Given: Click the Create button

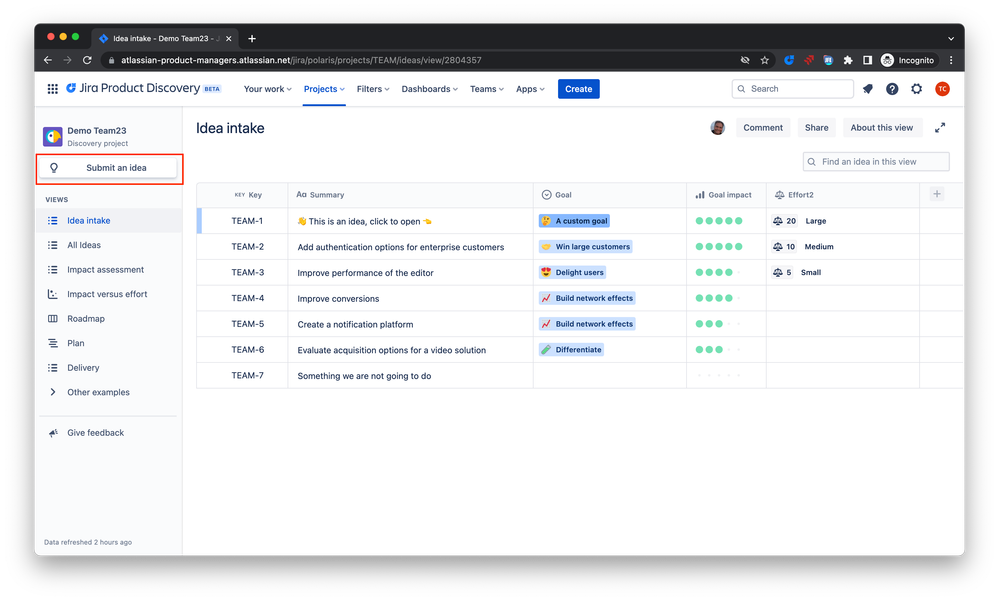Looking at the screenshot, I should coord(579,89).
